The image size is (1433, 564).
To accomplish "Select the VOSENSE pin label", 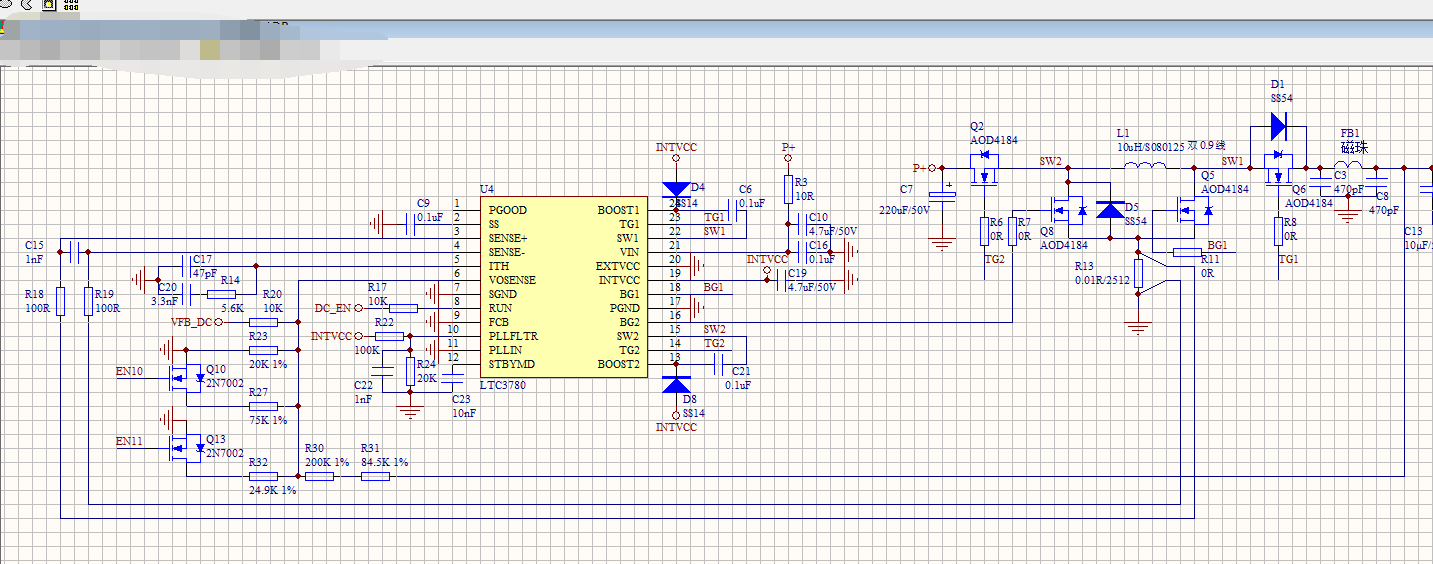I will [512, 281].
